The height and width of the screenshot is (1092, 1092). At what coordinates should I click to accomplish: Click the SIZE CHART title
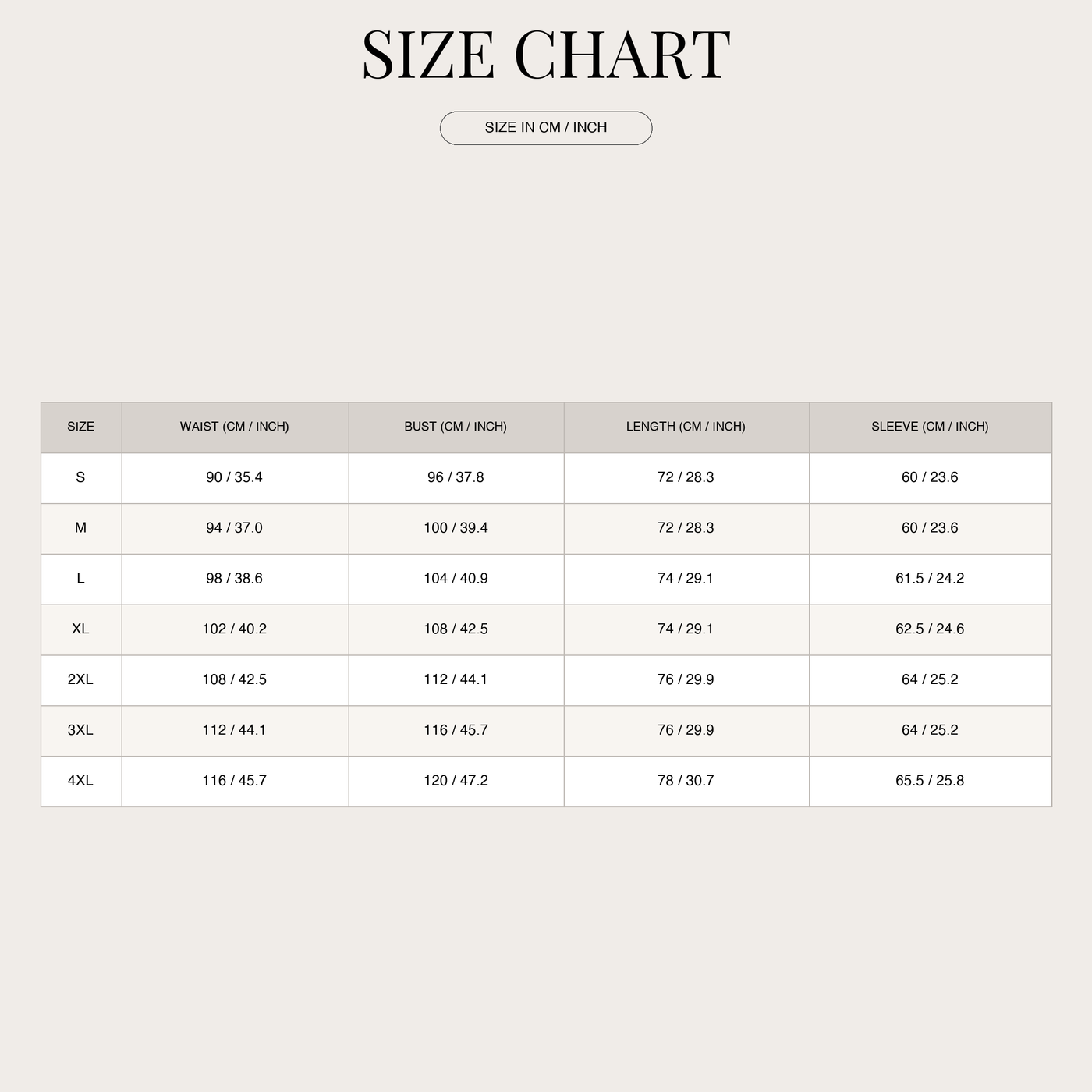pyautogui.click(x=546, y=55)
